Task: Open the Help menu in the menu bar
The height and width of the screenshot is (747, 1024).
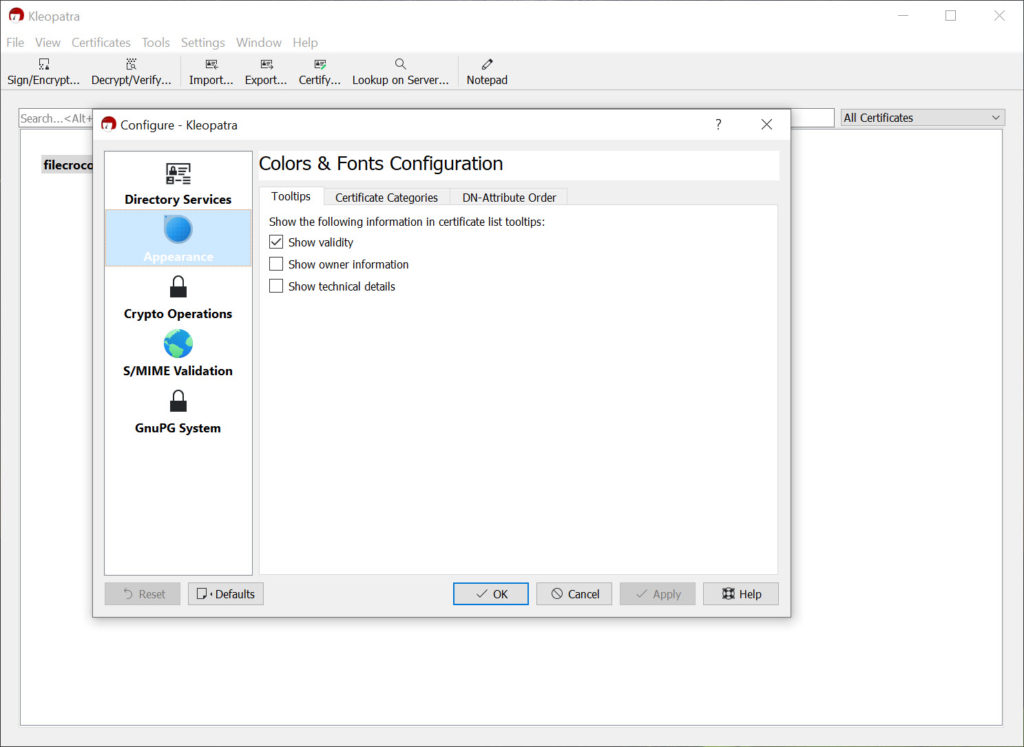Action: 305,42
